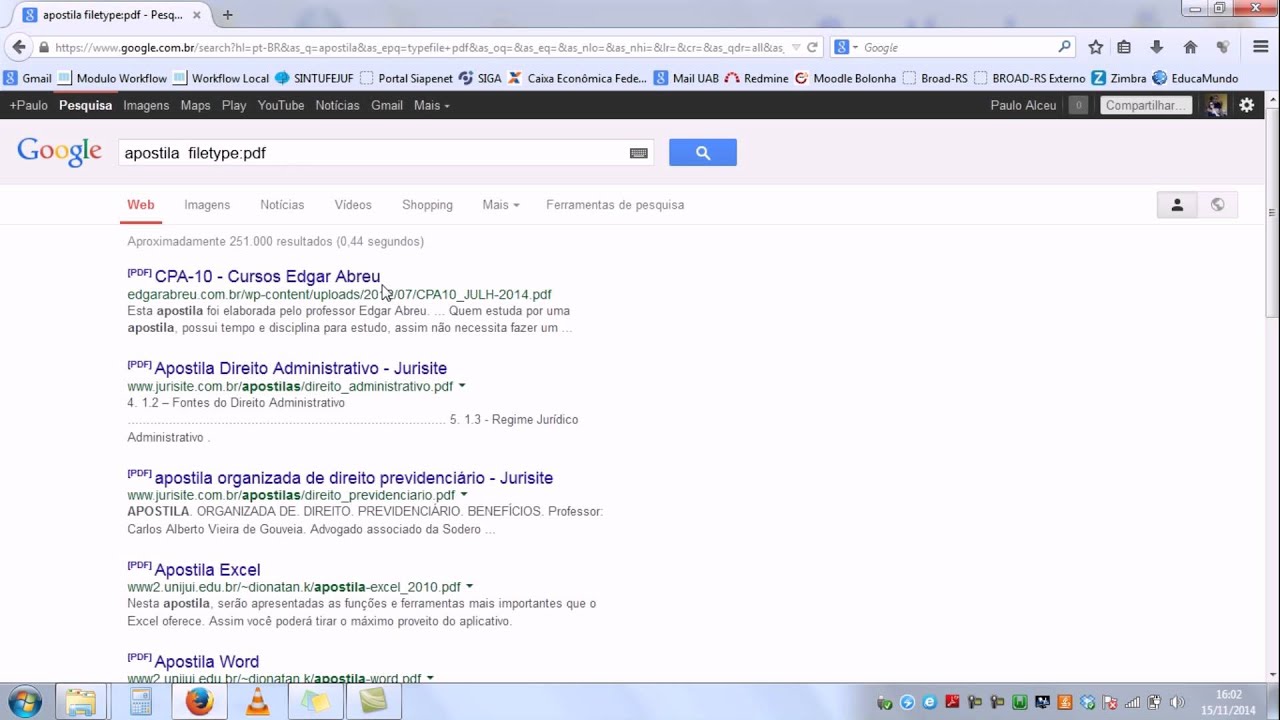Image resolution: width=1280 pixels, height=720 pixels.
Task: Open YouTube in the Google black bar
Action: tap(281, 105)
